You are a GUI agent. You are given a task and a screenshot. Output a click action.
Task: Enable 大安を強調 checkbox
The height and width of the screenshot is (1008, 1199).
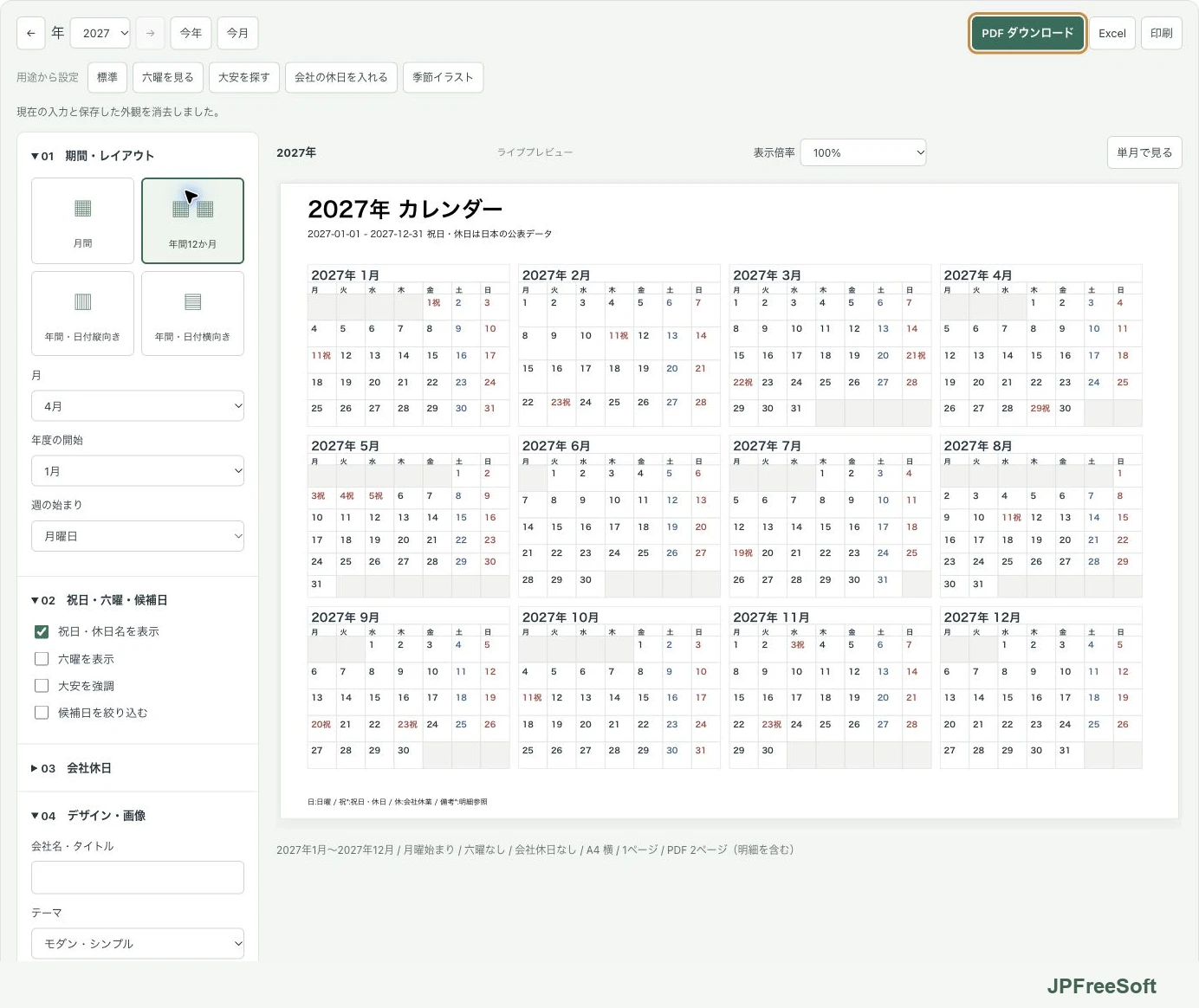coord(41,685)
